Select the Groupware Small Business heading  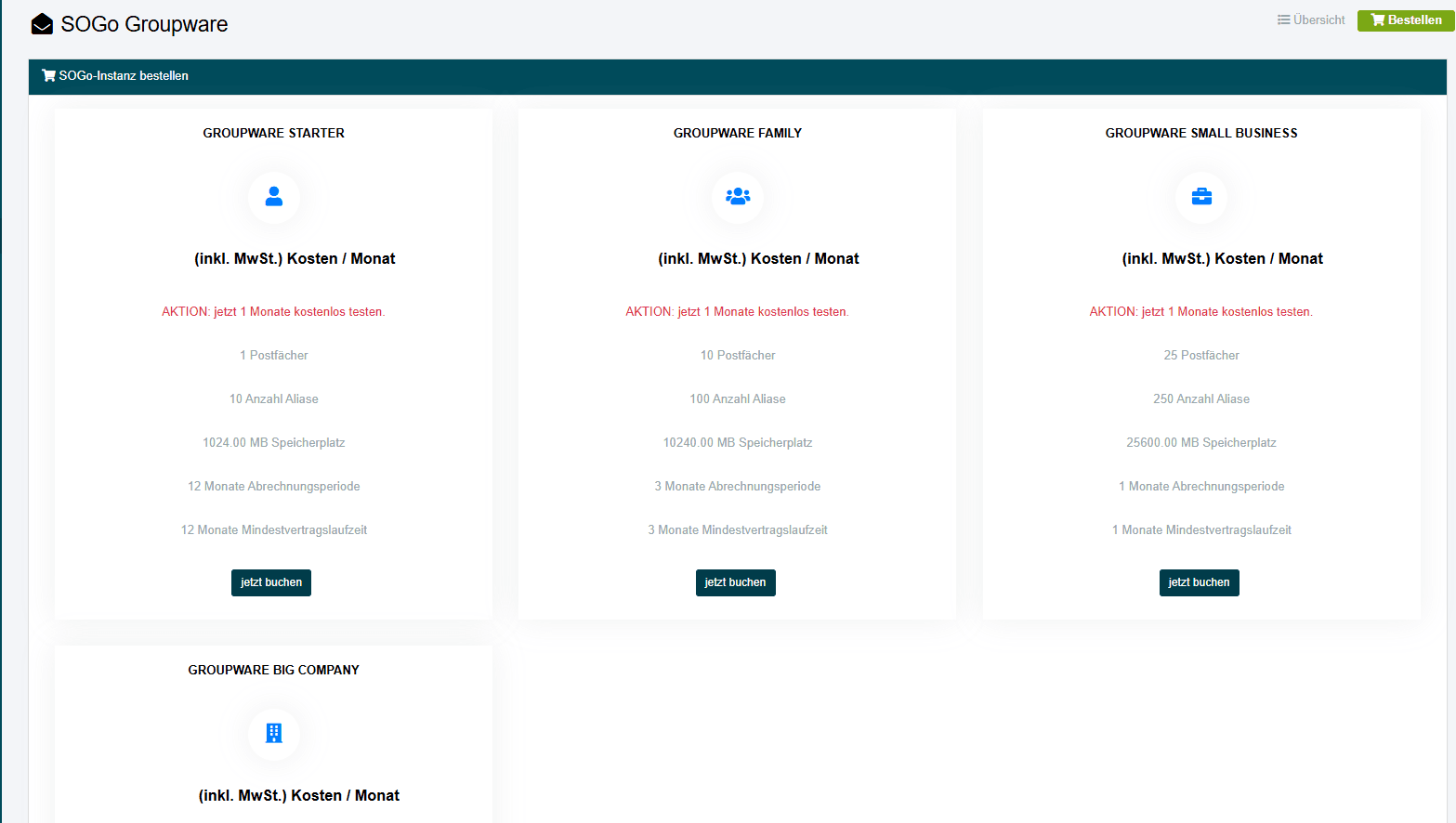[x=1201, y=133]
